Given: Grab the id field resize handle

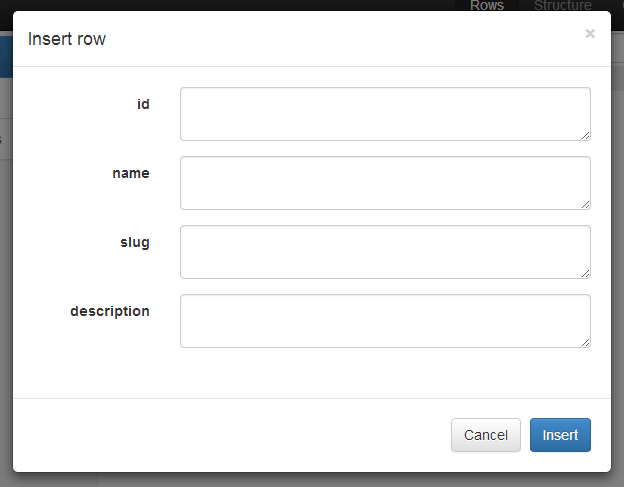Looking at the screenshot, I should (585, 136).
